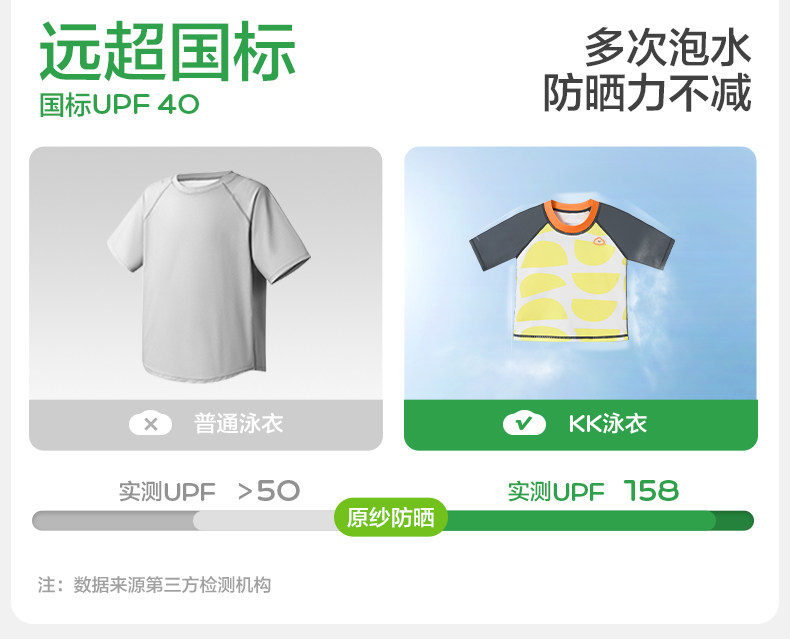Click the 国标UPF 40 subtitle
The image size is (790, 639).
click(x=119, y=105)
